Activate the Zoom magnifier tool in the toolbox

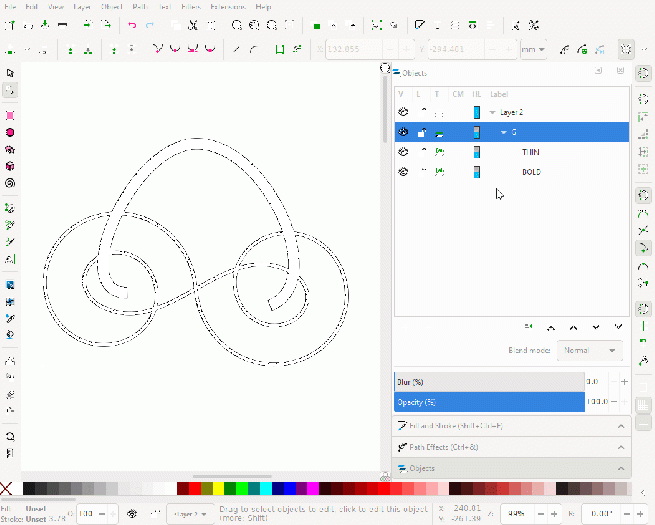(x=10, y=437)
